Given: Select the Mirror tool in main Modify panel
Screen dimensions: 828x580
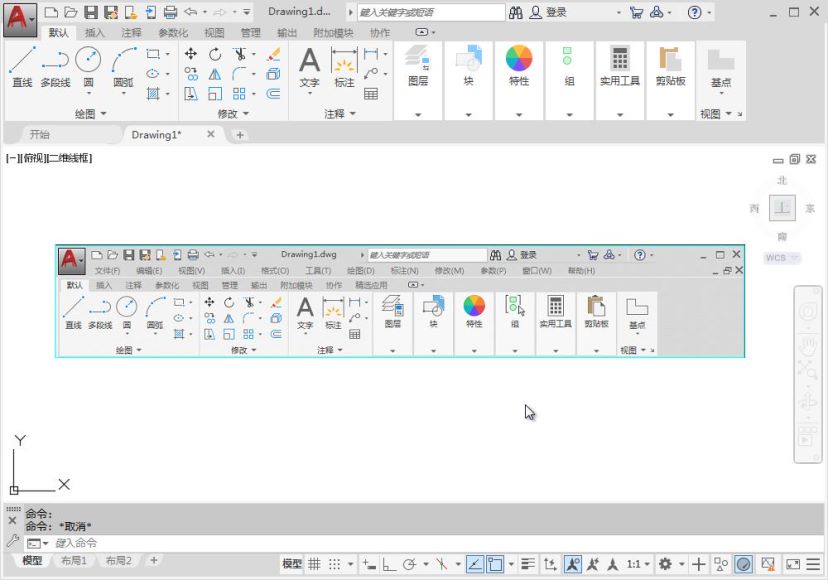Looking at the screenshot, I should point(215,74).
